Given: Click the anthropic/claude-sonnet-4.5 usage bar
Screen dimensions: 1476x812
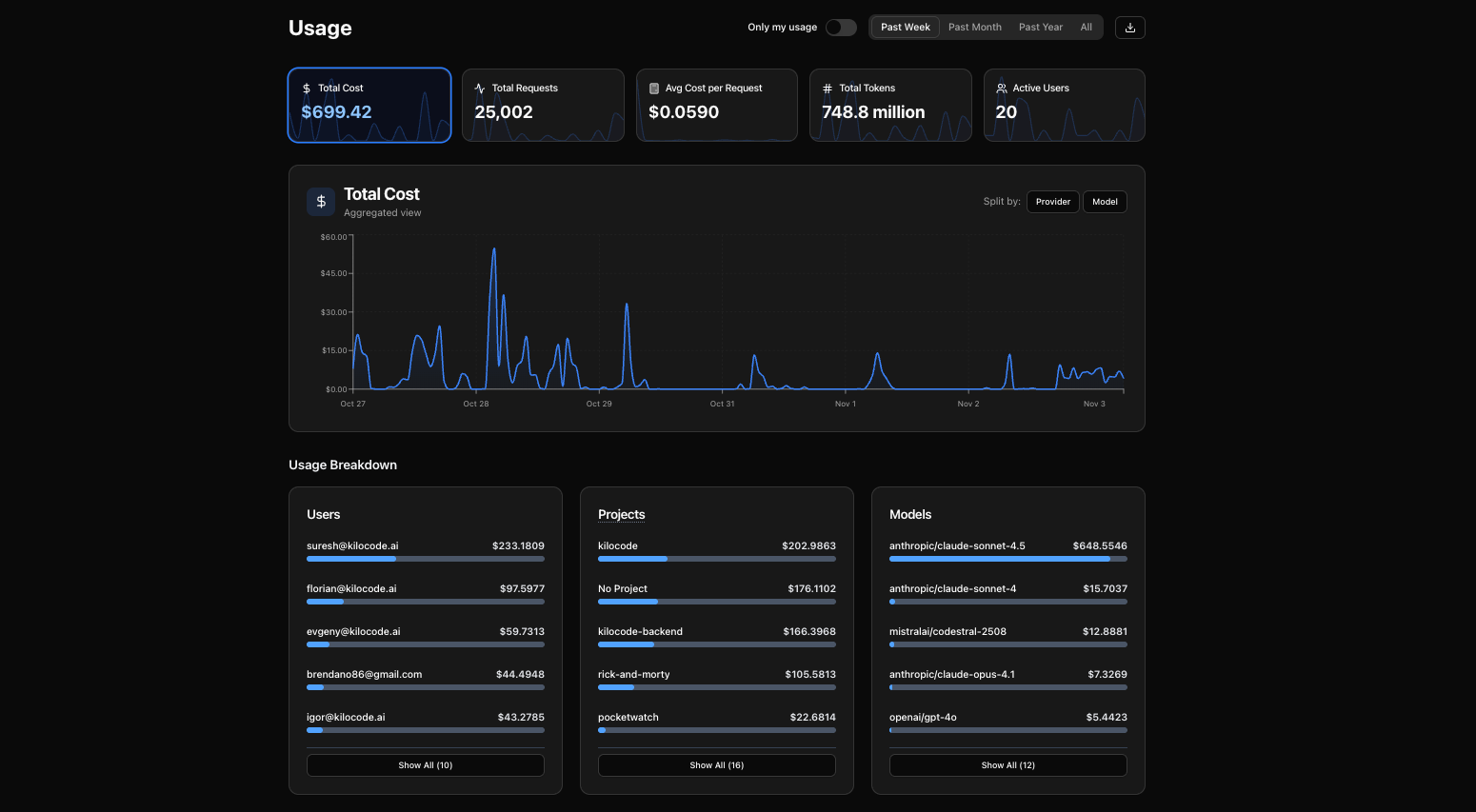Looking at the screenshot, I should point(1008,559).
